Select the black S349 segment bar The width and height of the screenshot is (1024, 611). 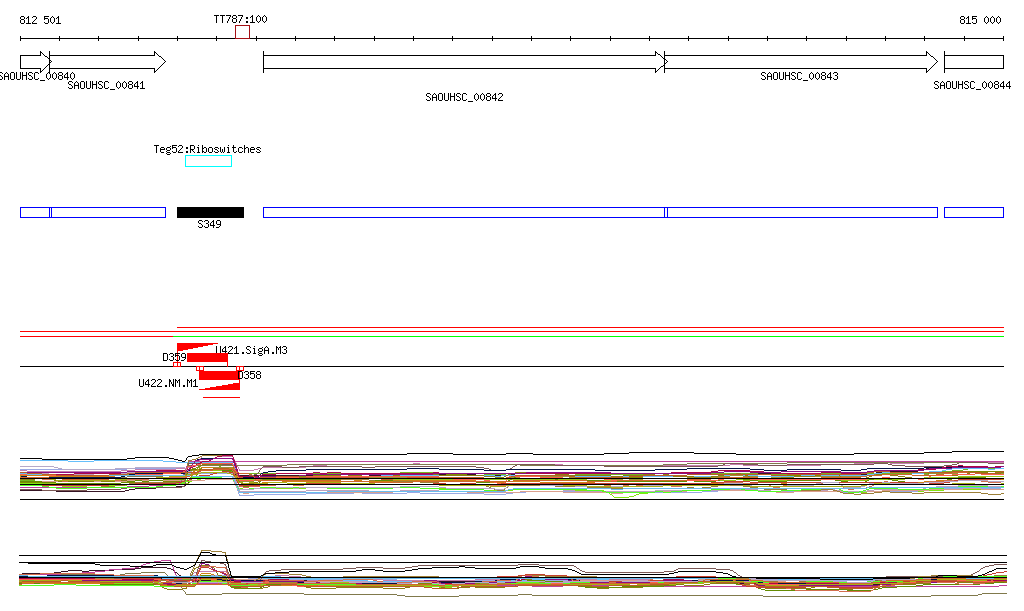pos(210,212)
